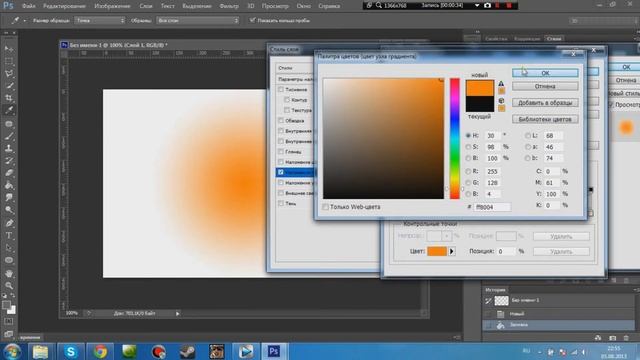Select the Clone Stamp tool

click(9, 148)
